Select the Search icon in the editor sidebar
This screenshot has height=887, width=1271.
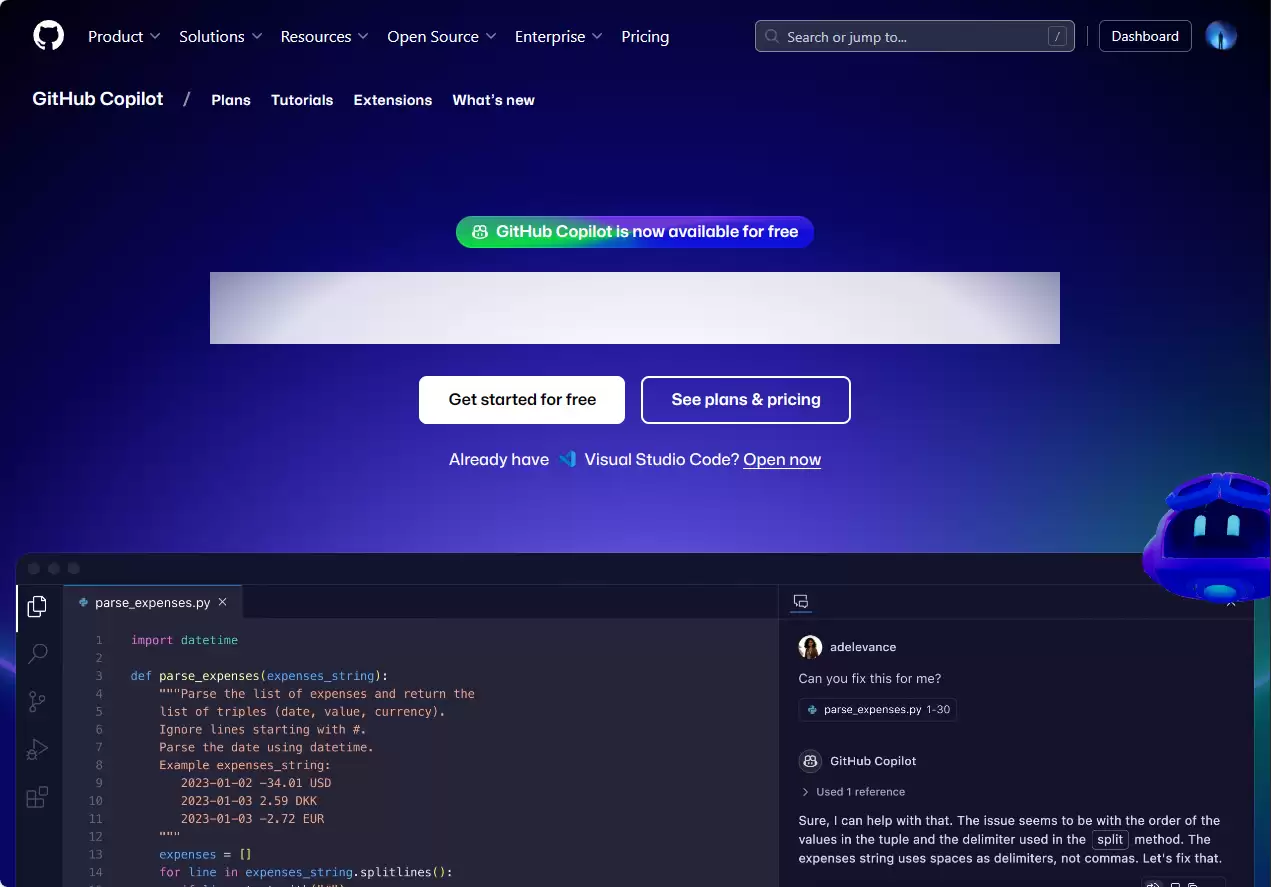click(37, 653)
